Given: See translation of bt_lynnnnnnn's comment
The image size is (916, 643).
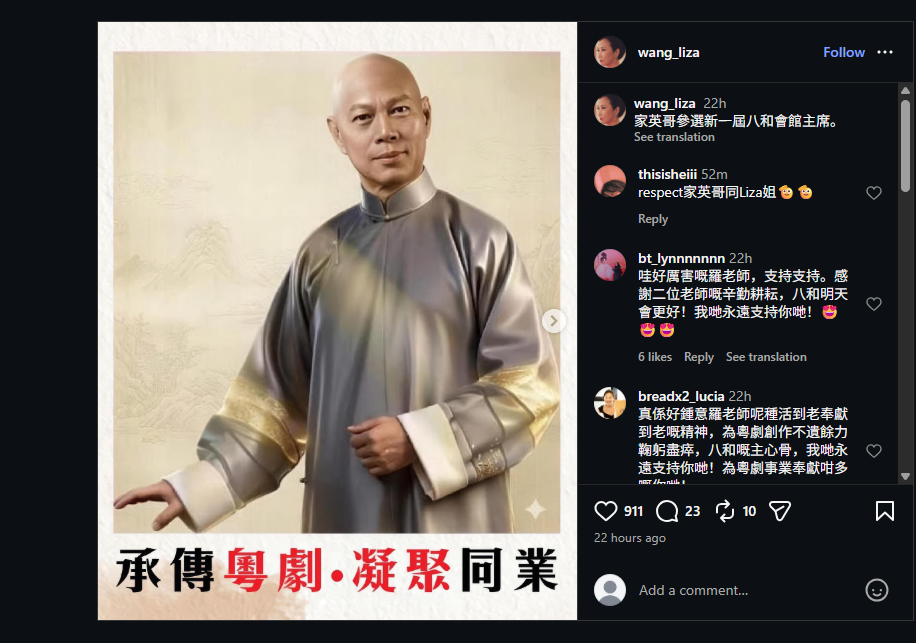Looking at the screenshot, I should pyautogui.click(x=766, y=357).
